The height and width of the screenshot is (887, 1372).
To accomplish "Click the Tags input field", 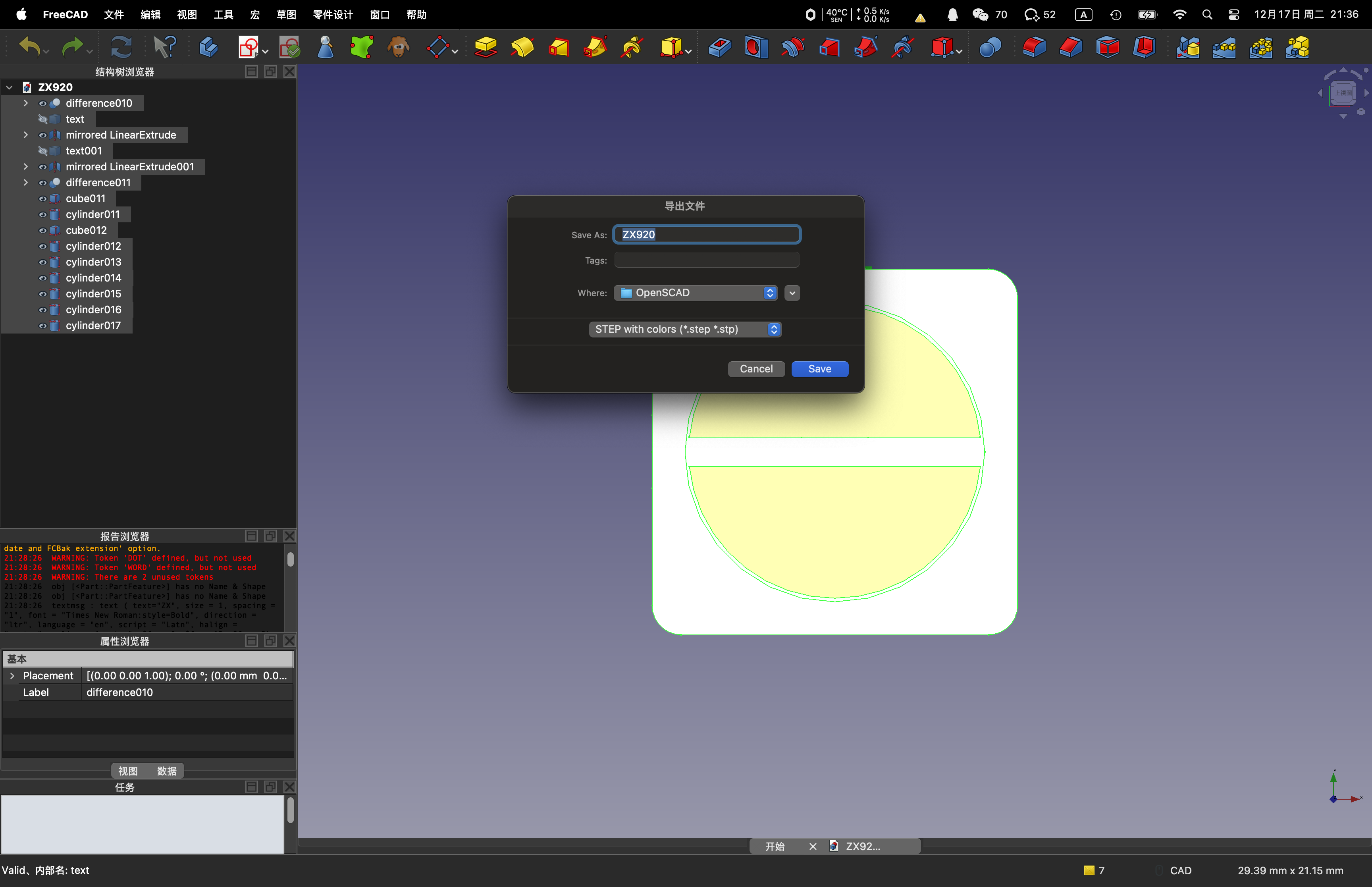I will [706, 260].
